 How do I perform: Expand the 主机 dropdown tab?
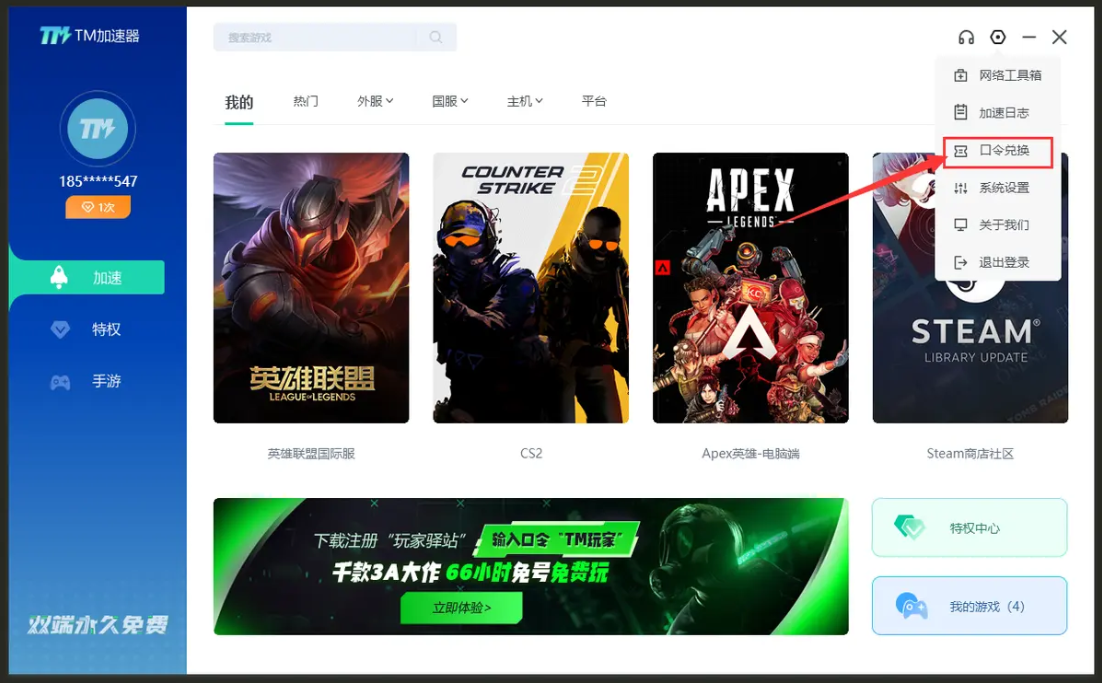tap(525, 101)
